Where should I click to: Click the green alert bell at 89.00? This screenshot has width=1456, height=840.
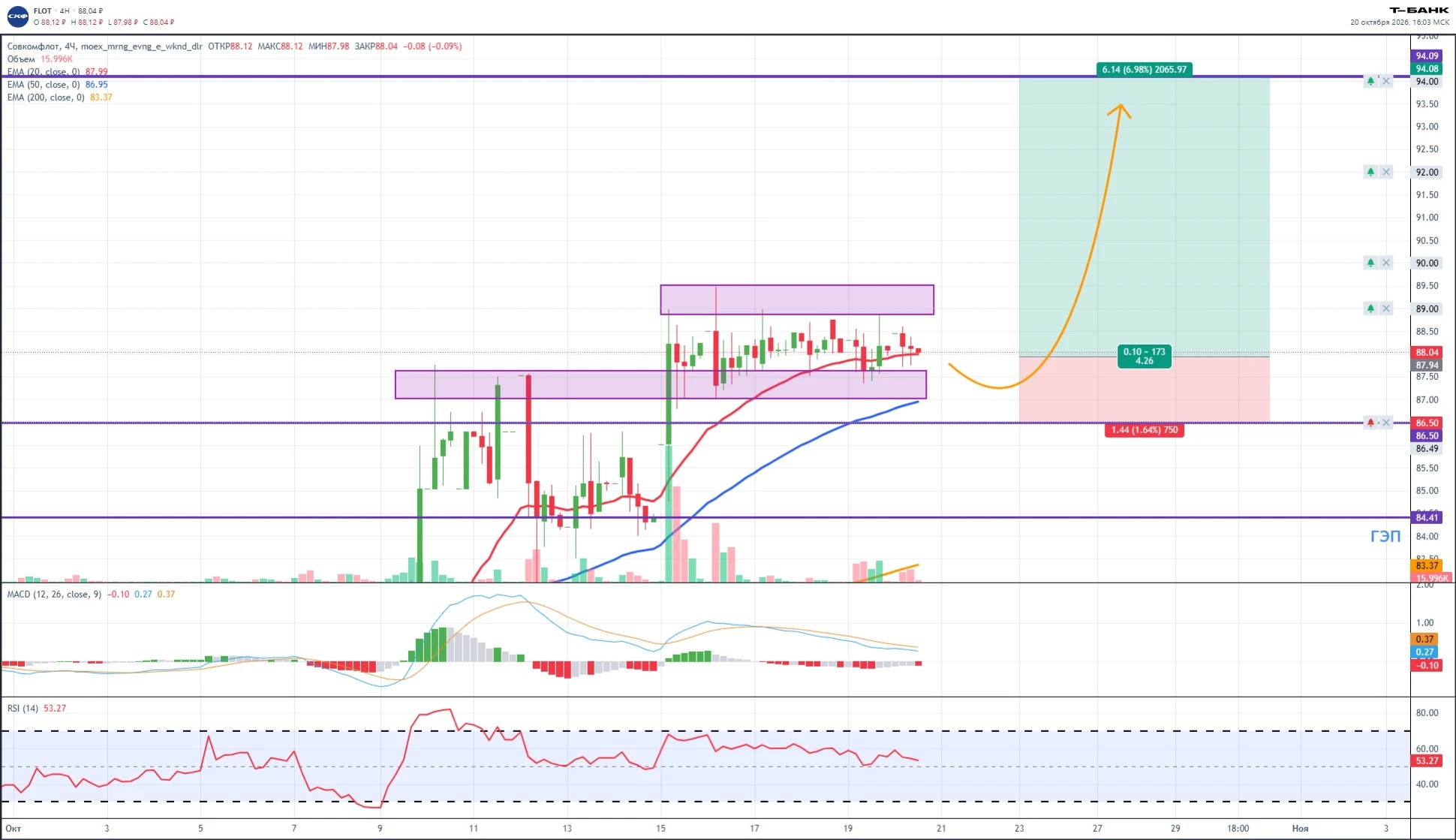[x=1370, y=309]
